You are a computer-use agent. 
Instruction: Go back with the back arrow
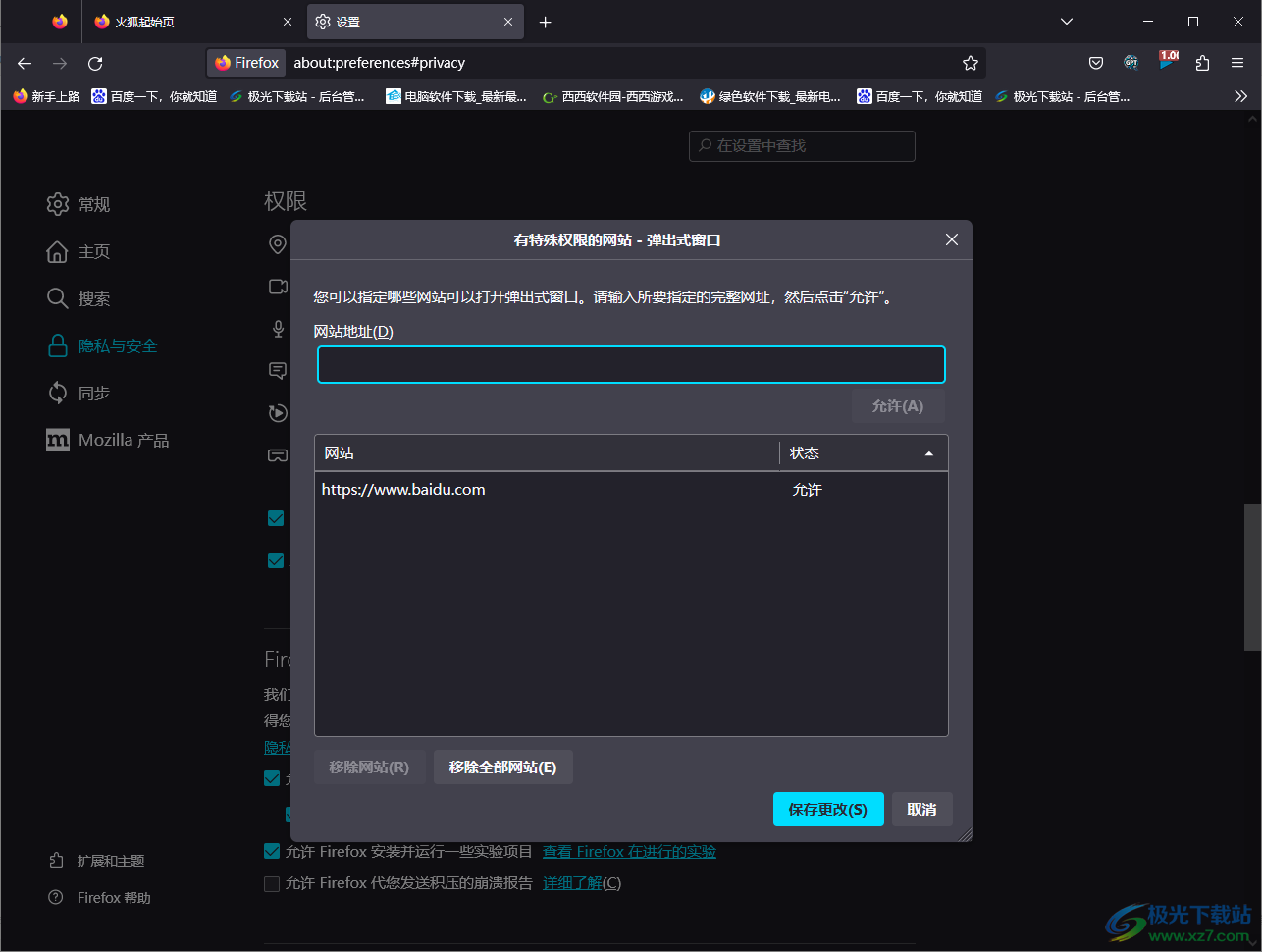pyautogui.click(x=25, y=63)
